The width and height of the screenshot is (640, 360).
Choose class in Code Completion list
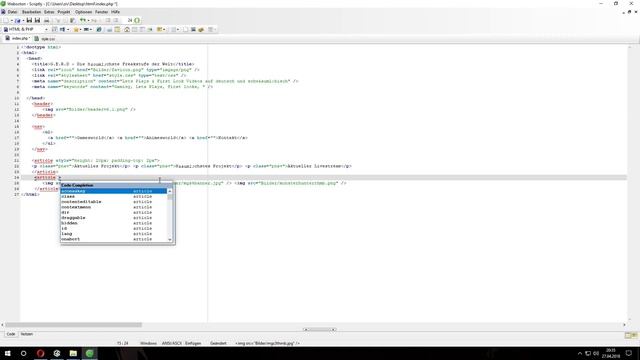113,196
